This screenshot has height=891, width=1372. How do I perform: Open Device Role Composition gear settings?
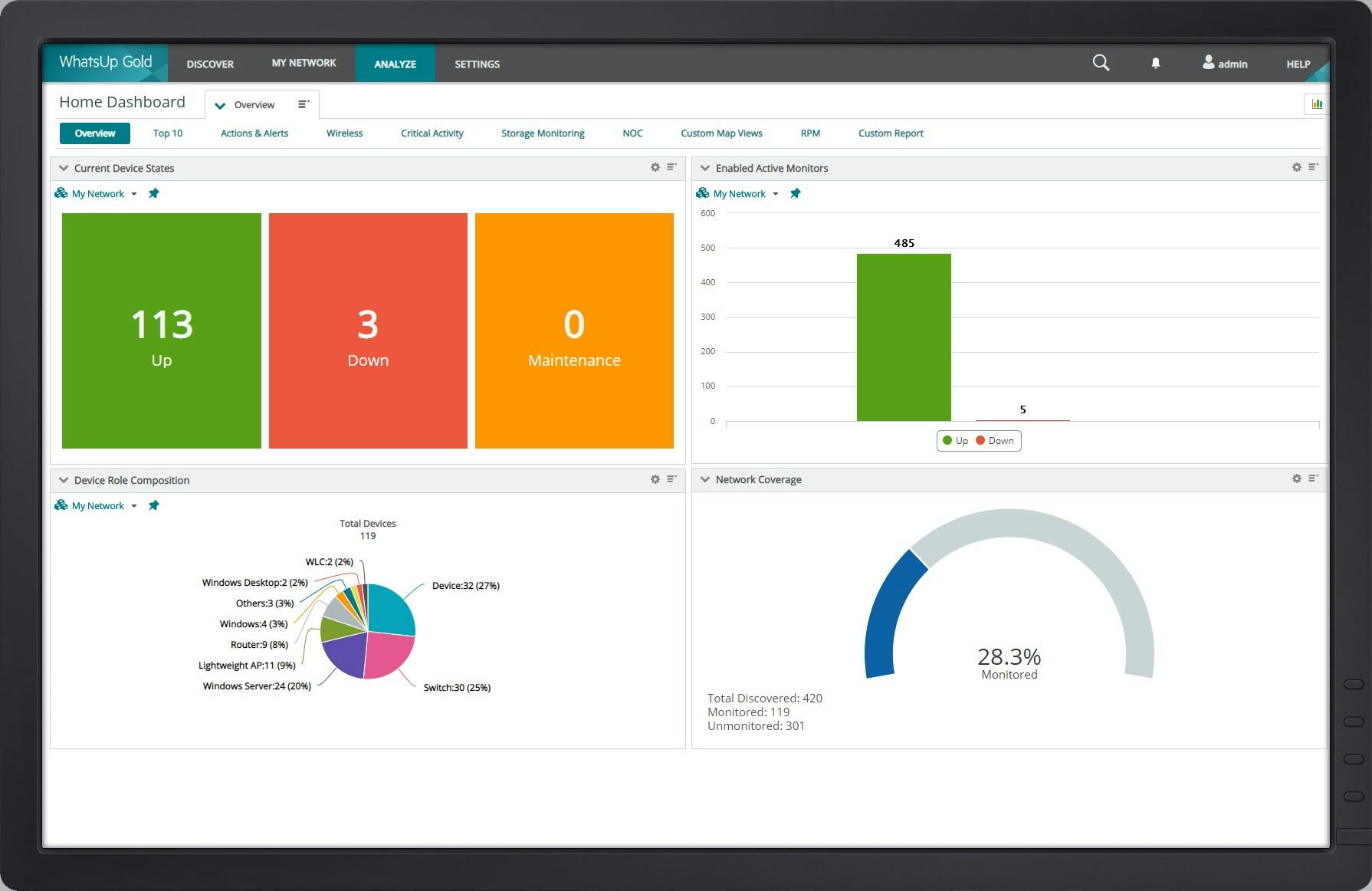click(x=655, y=479)
